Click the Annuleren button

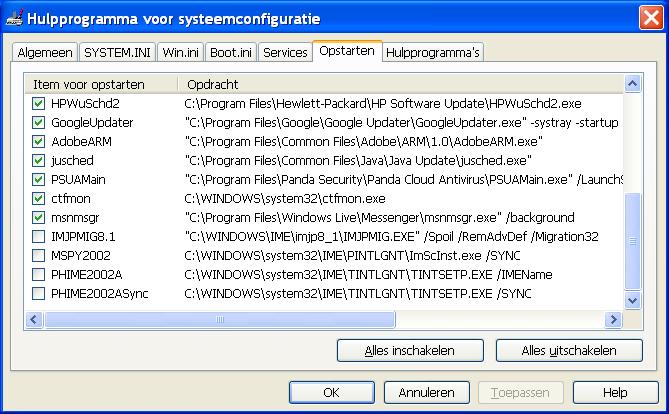pos(427,393)
